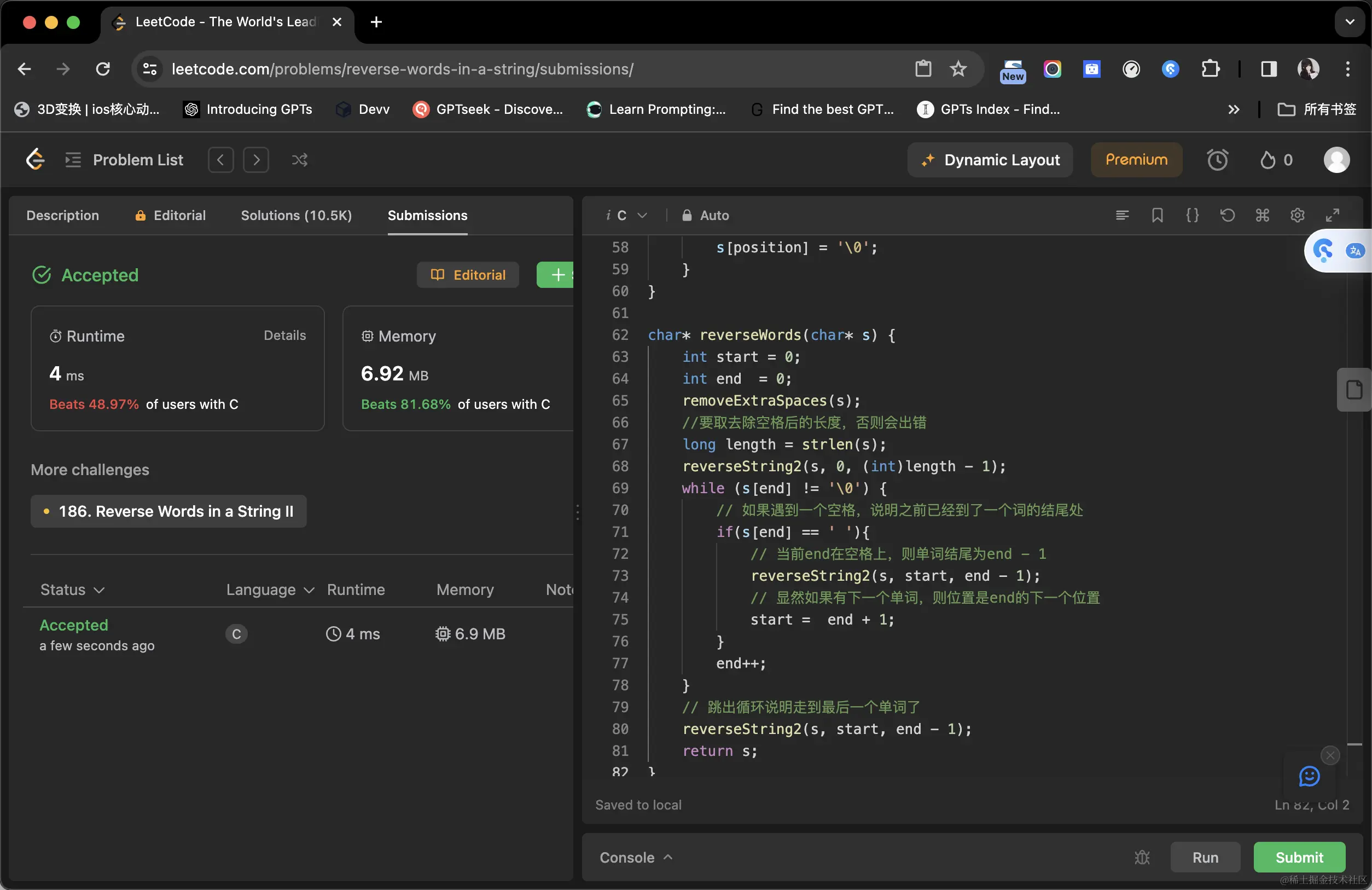
Task: Click the browser address bar URL
Action: tap(403, 69)
